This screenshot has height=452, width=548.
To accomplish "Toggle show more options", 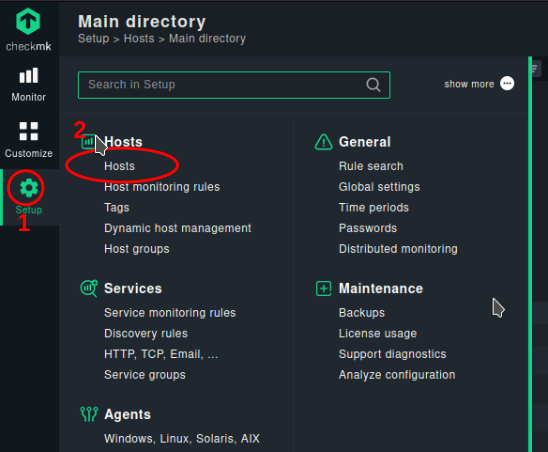I will (x=479, y=84).
